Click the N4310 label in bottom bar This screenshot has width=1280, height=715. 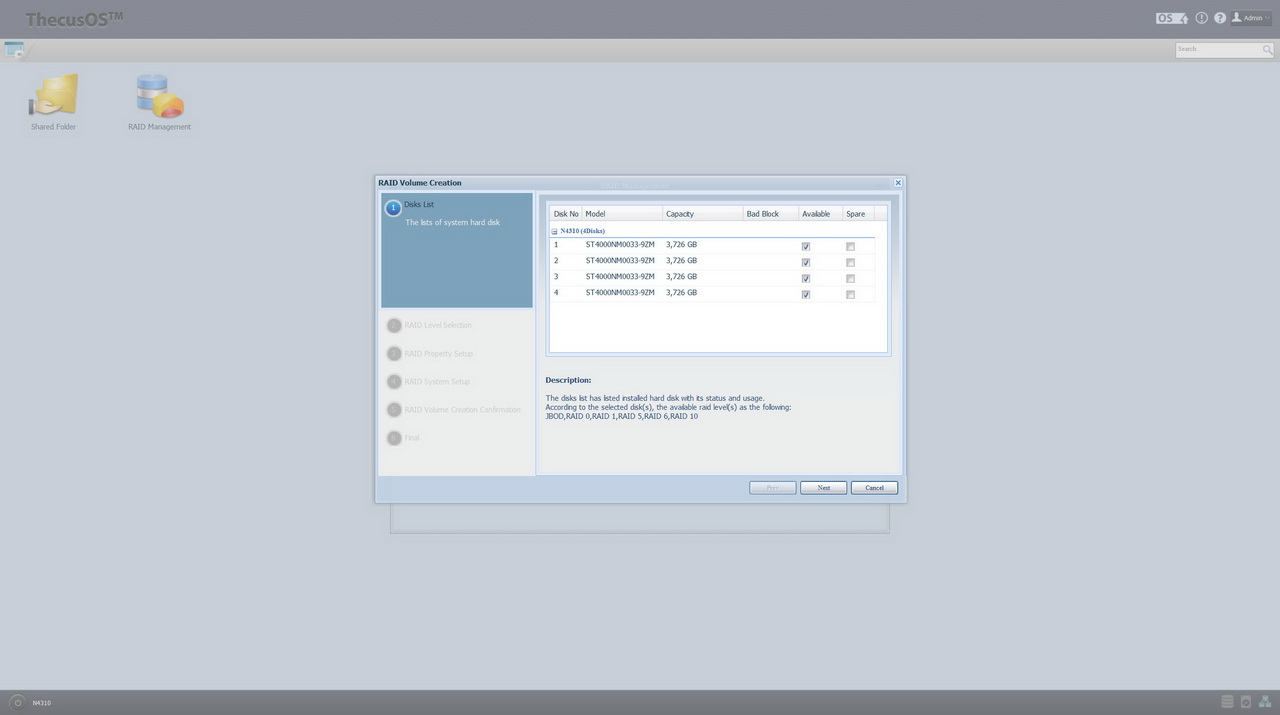point(41,703)
